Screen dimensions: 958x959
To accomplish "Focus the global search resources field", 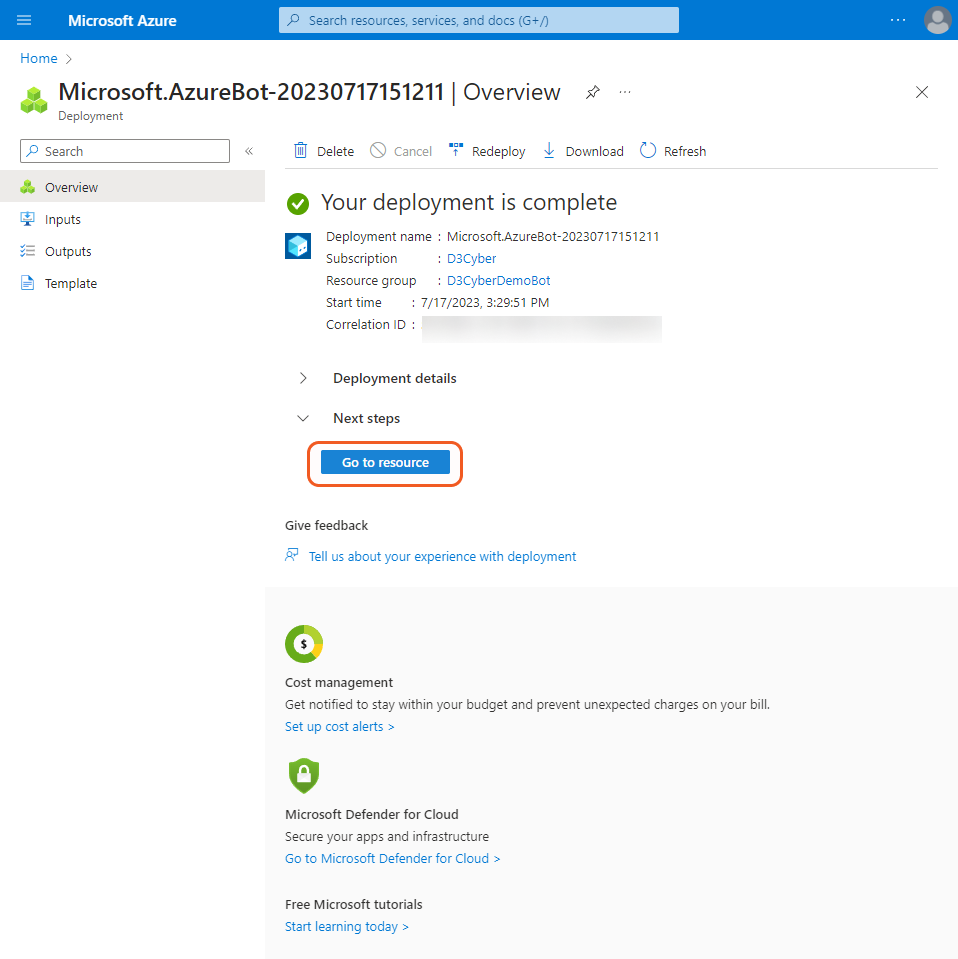I will (x=478, y=20).
